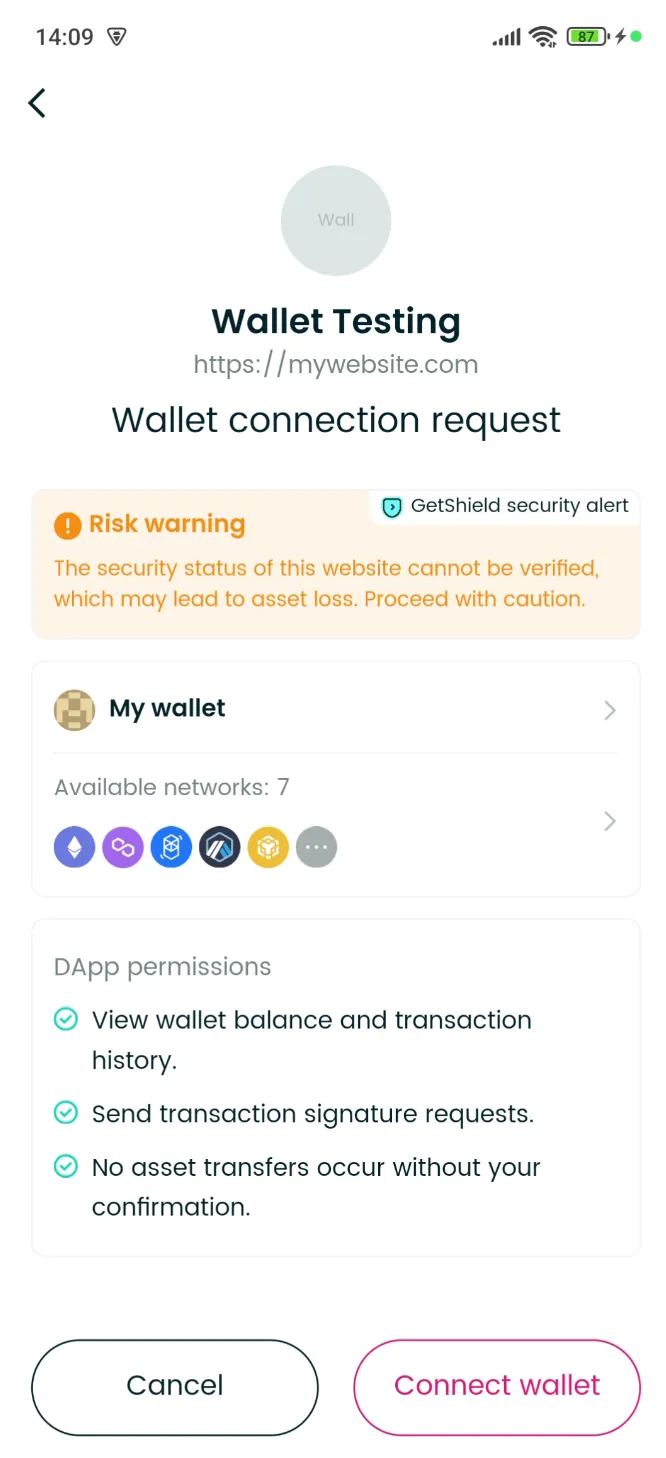Open the ellipsis icon showing more networks
The image size is (666, 1458).
316,847
